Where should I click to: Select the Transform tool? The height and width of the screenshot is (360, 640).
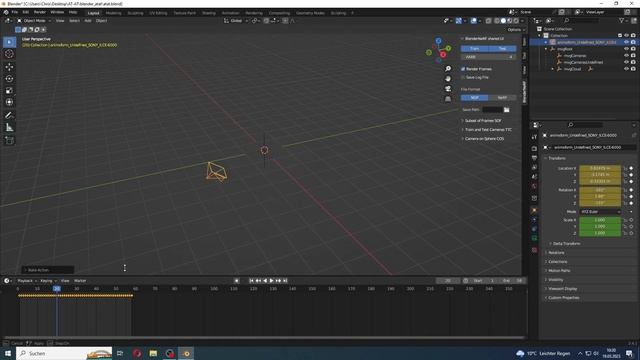pyautogui.click(x=9, y=102)
